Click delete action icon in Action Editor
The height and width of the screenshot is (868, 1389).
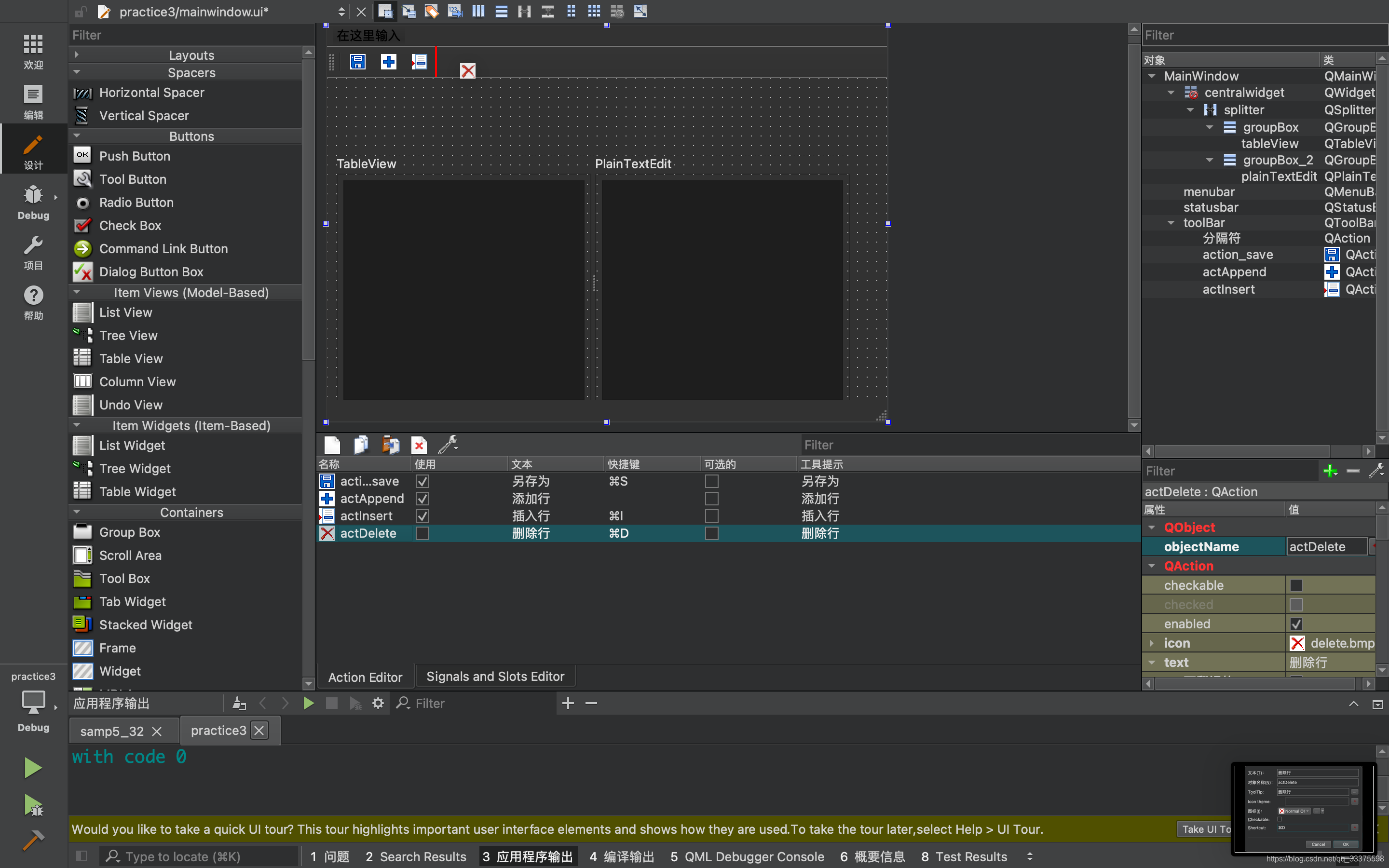click(x=419, y=445)
